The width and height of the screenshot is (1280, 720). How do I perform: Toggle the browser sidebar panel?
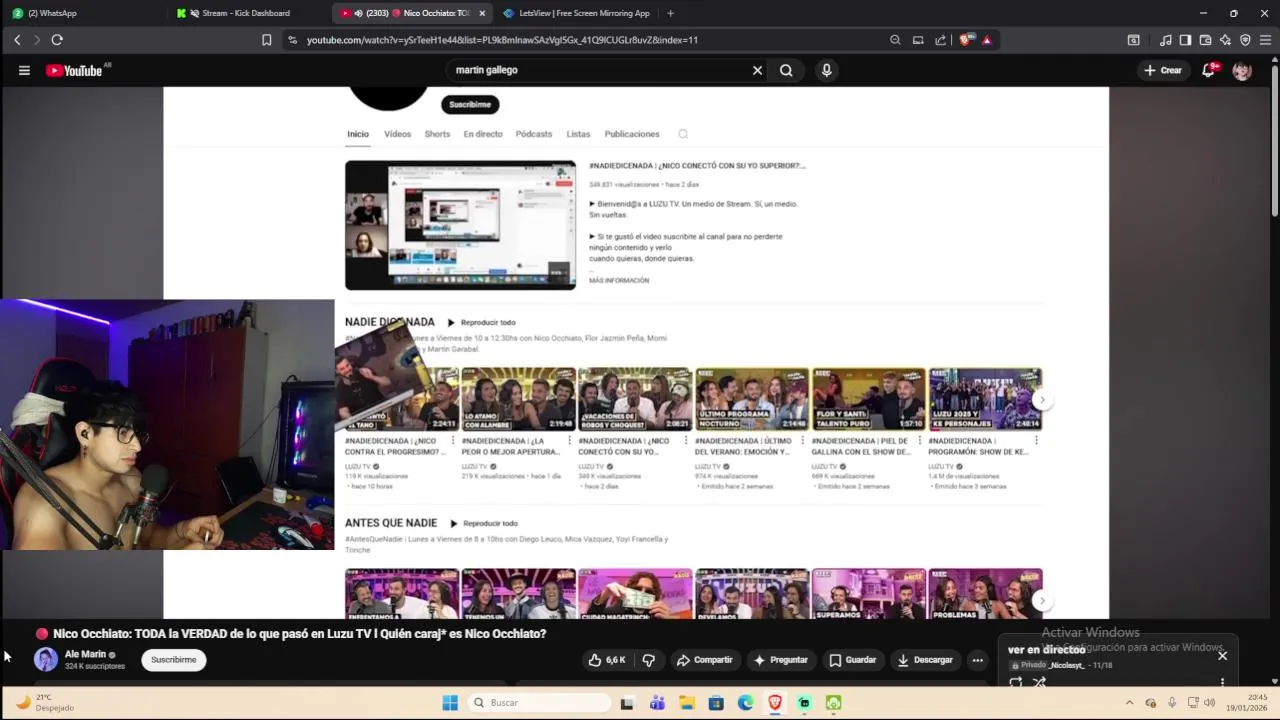1185,40
